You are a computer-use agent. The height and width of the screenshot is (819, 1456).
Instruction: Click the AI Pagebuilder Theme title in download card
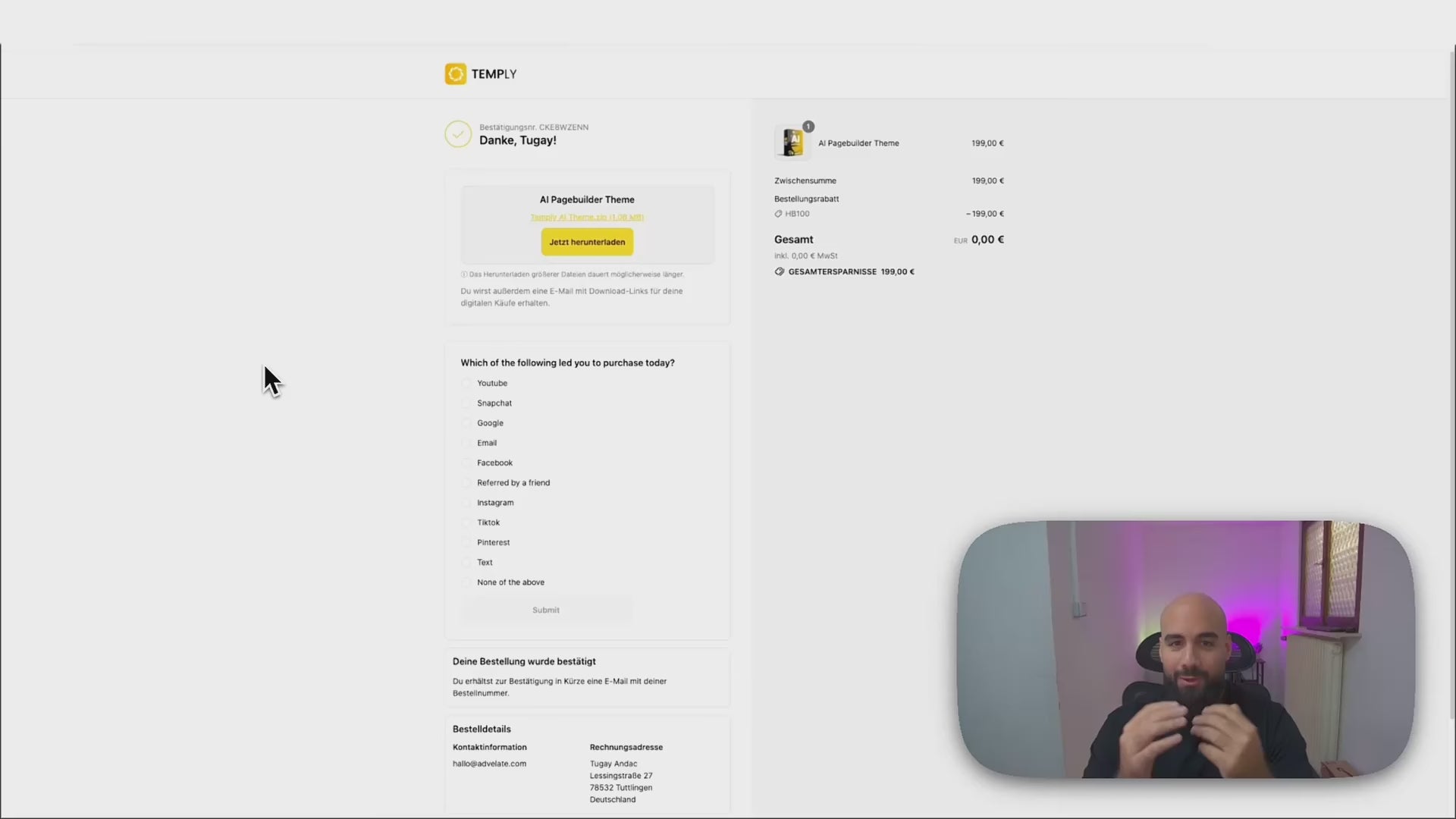(x=587, y=200)
